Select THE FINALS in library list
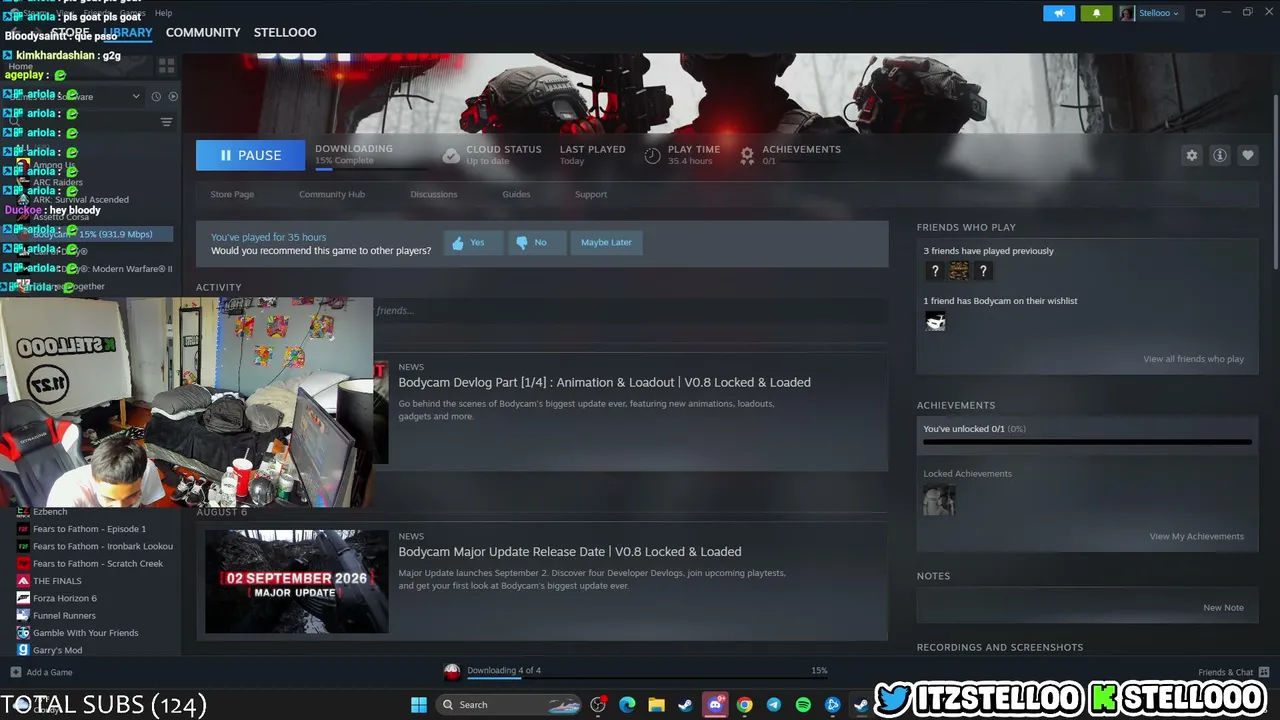The width and height of the screenshot is (1280, 720). click(x=57, y=581)
